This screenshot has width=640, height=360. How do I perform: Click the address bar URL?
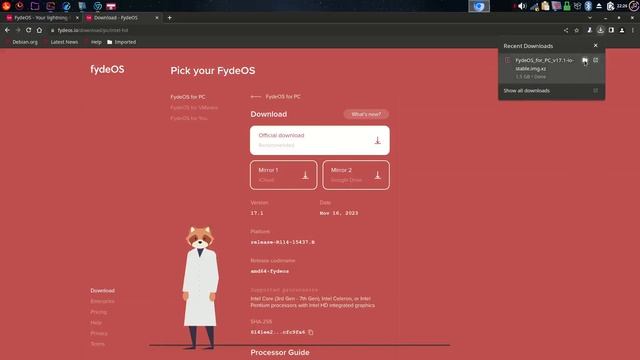pos(93,30)
